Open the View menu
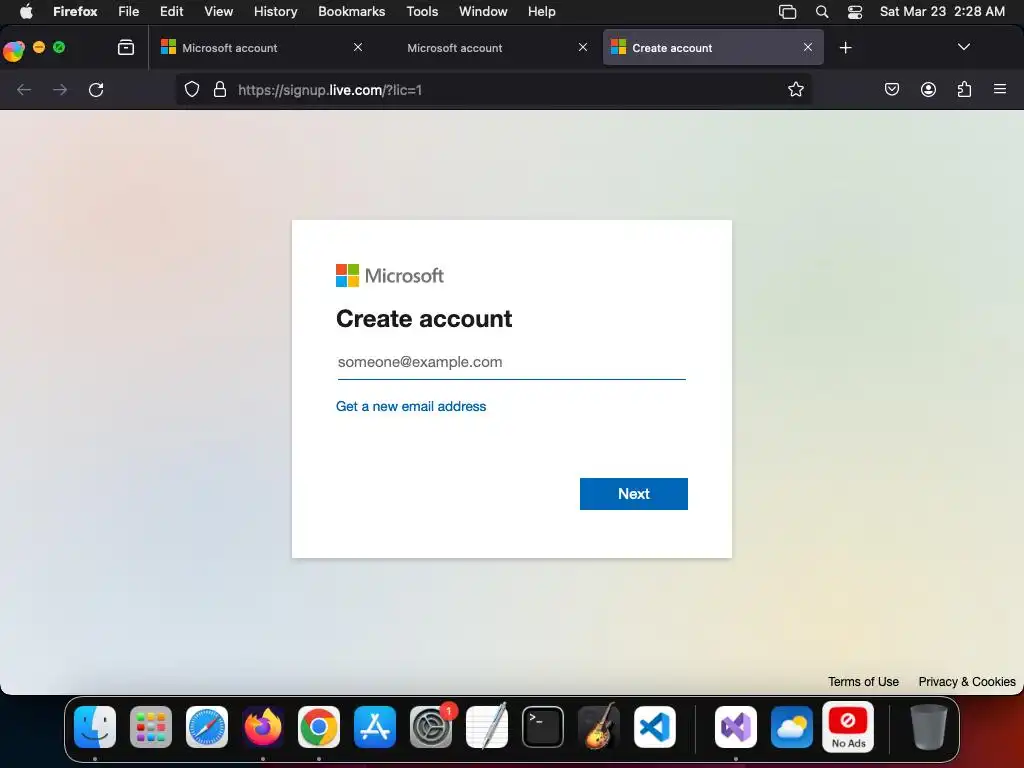Viewport: 1024px width, 768px height. pos(218,11)
